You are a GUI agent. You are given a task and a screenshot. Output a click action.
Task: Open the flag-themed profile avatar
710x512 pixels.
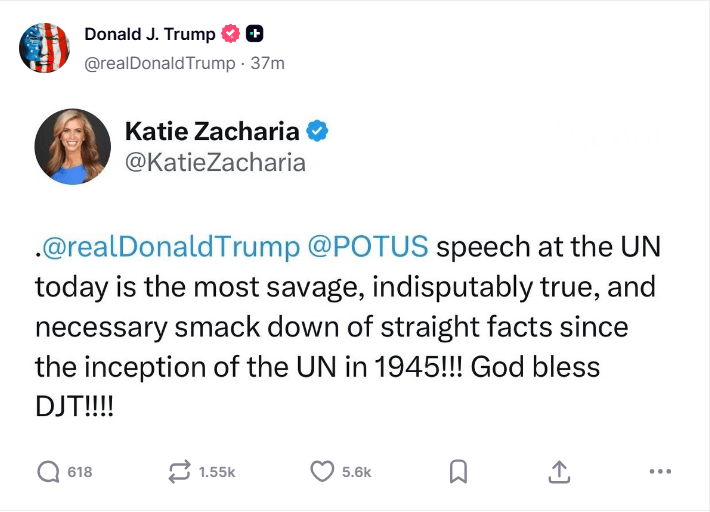[44, 47]
